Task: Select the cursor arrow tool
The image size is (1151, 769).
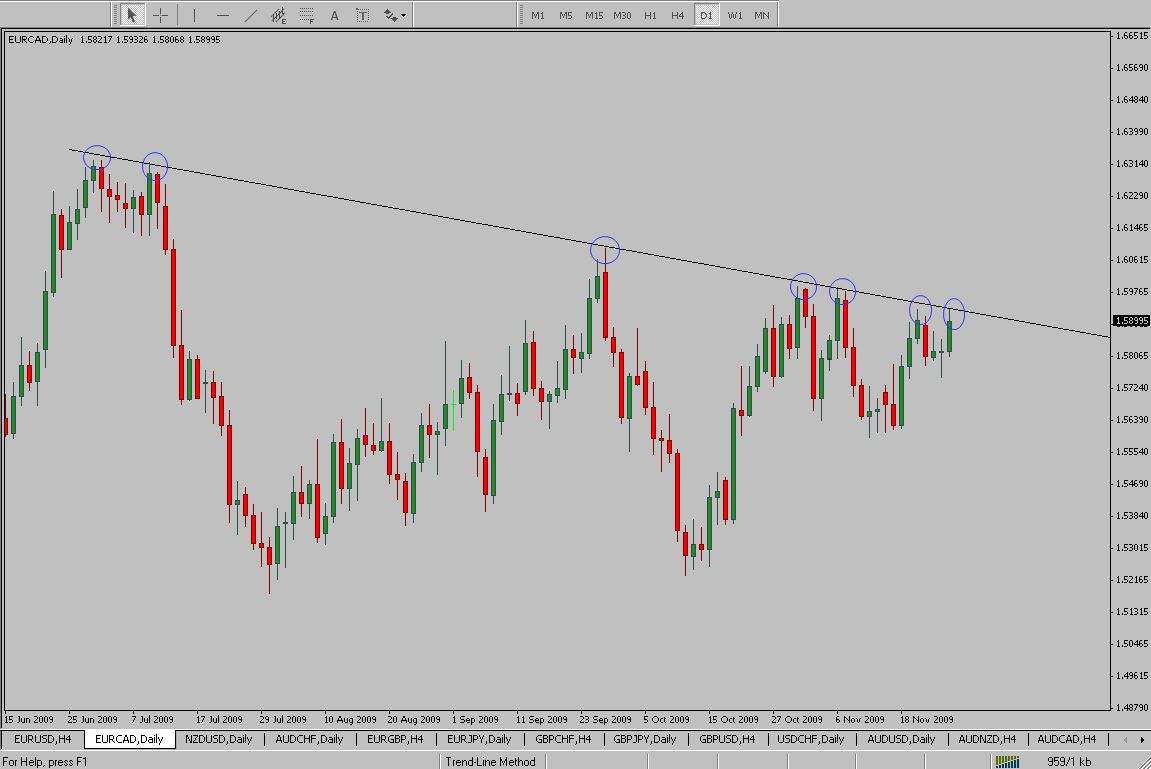Action: tap(131, 15)
